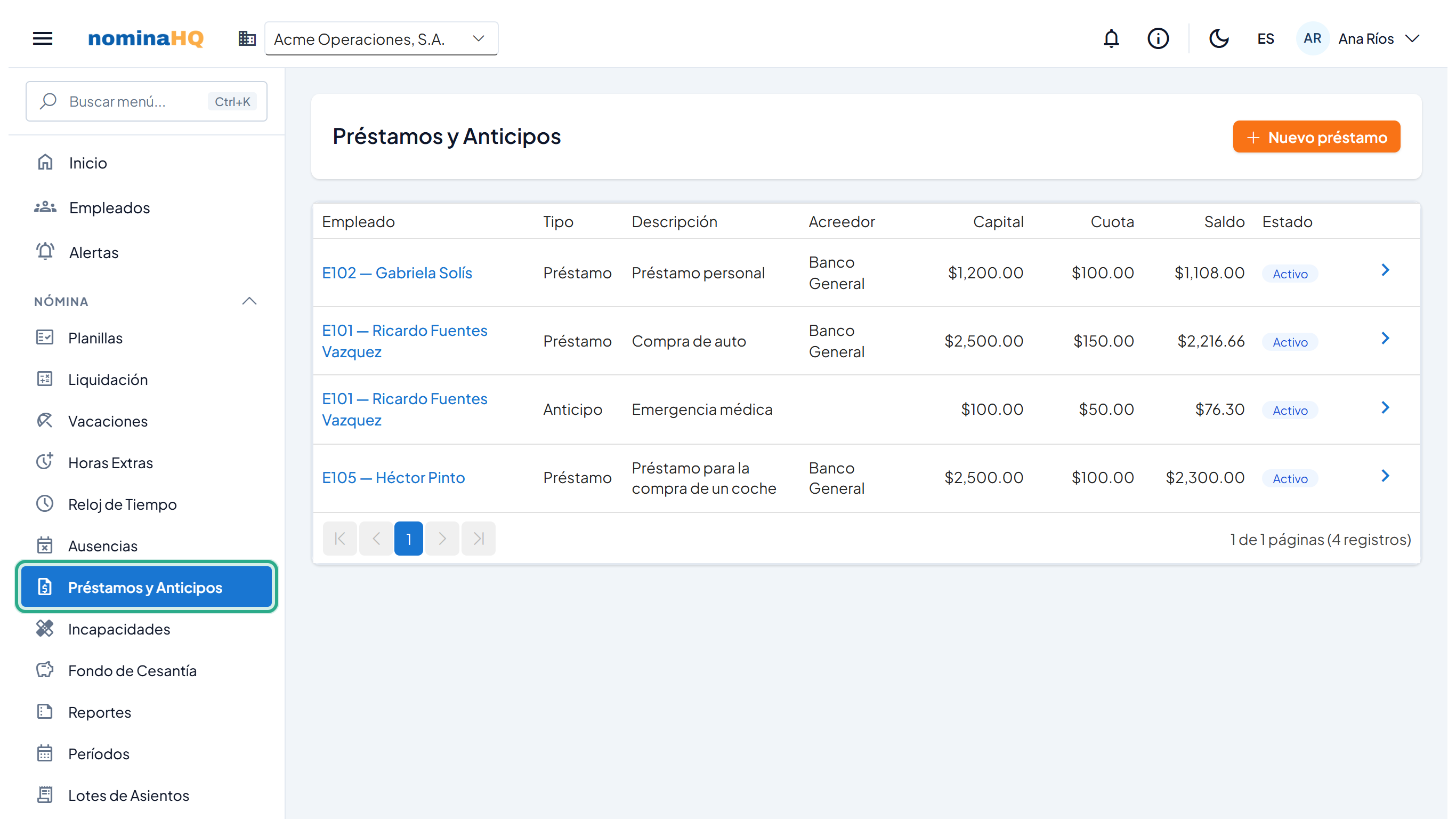Screen dimensions: 1456x819
Task: Expand Compra de auto row chevron
Action: (x=1385, y=339)
